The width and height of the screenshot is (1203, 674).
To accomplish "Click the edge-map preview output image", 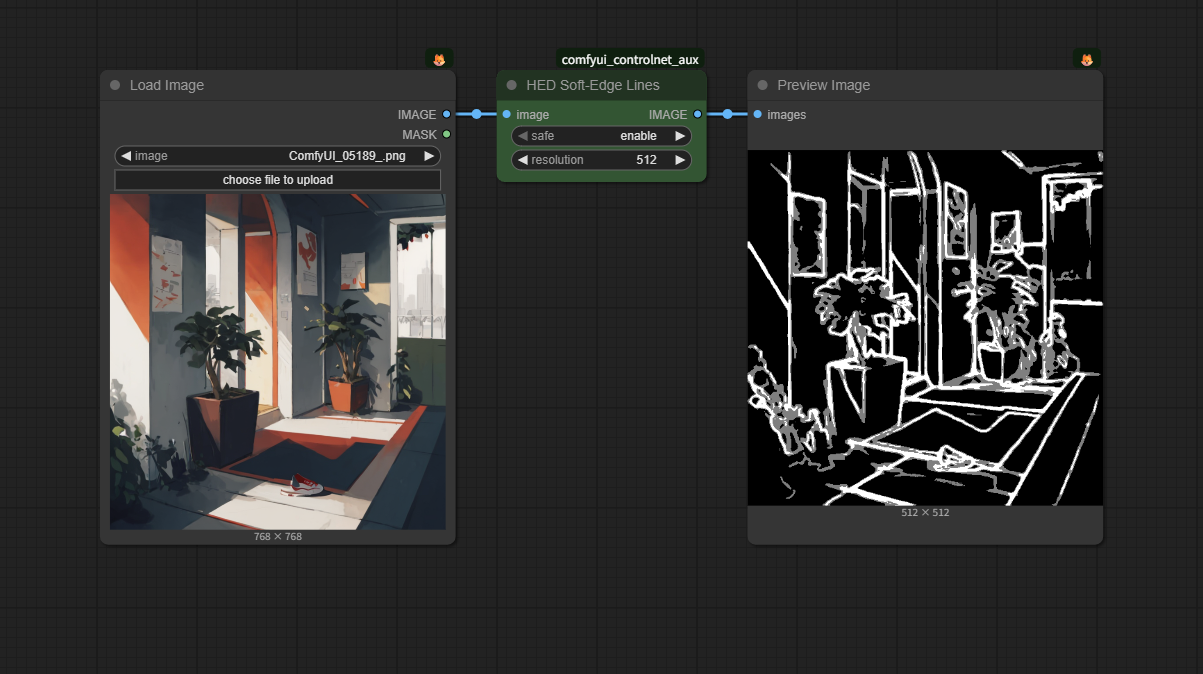I will point(925,328).
